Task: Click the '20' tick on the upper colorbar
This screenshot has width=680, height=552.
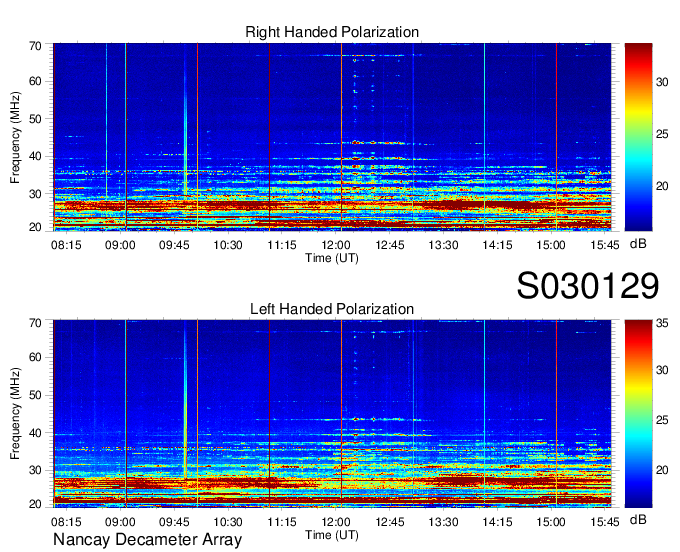Action: 662,186
